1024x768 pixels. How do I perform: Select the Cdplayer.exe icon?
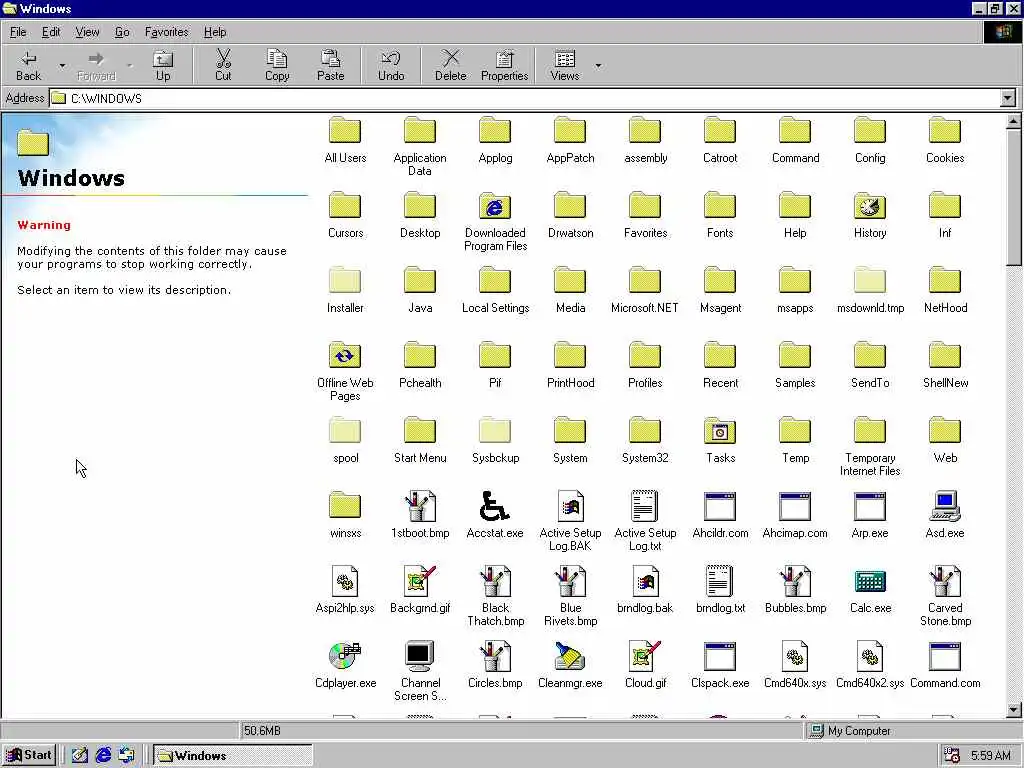click(x=345, y=657)
